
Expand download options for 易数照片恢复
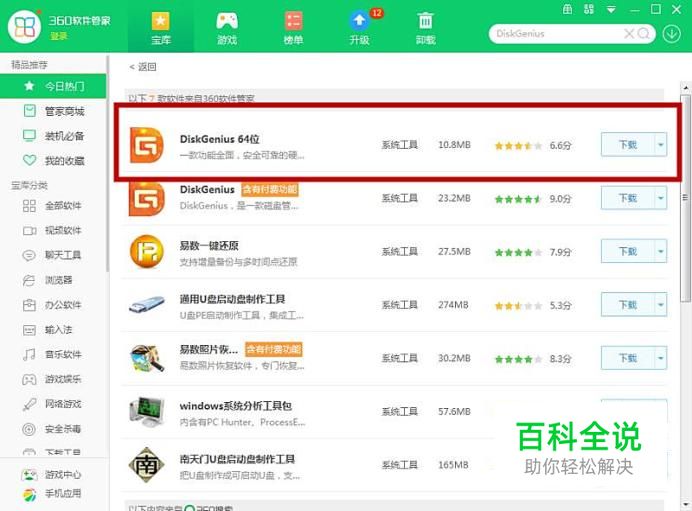click(661, 358)
